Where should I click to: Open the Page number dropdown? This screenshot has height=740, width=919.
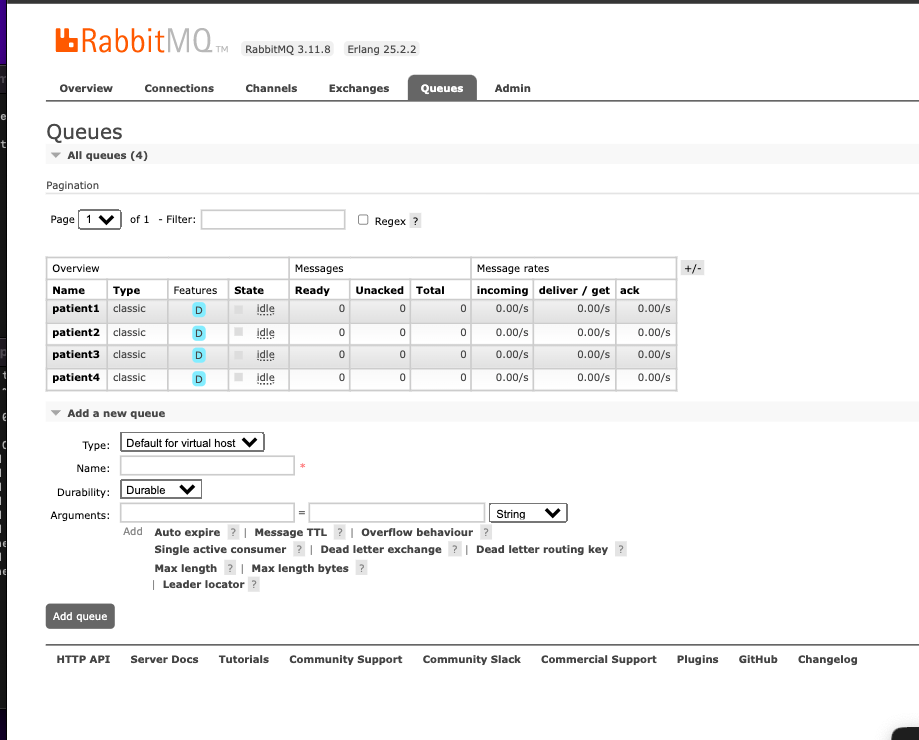(100, 219)
